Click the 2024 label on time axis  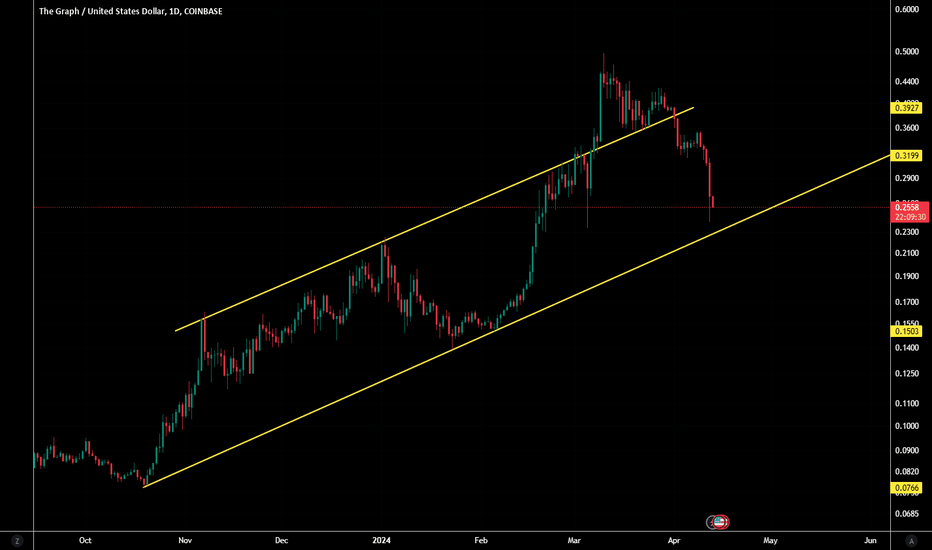381,540
